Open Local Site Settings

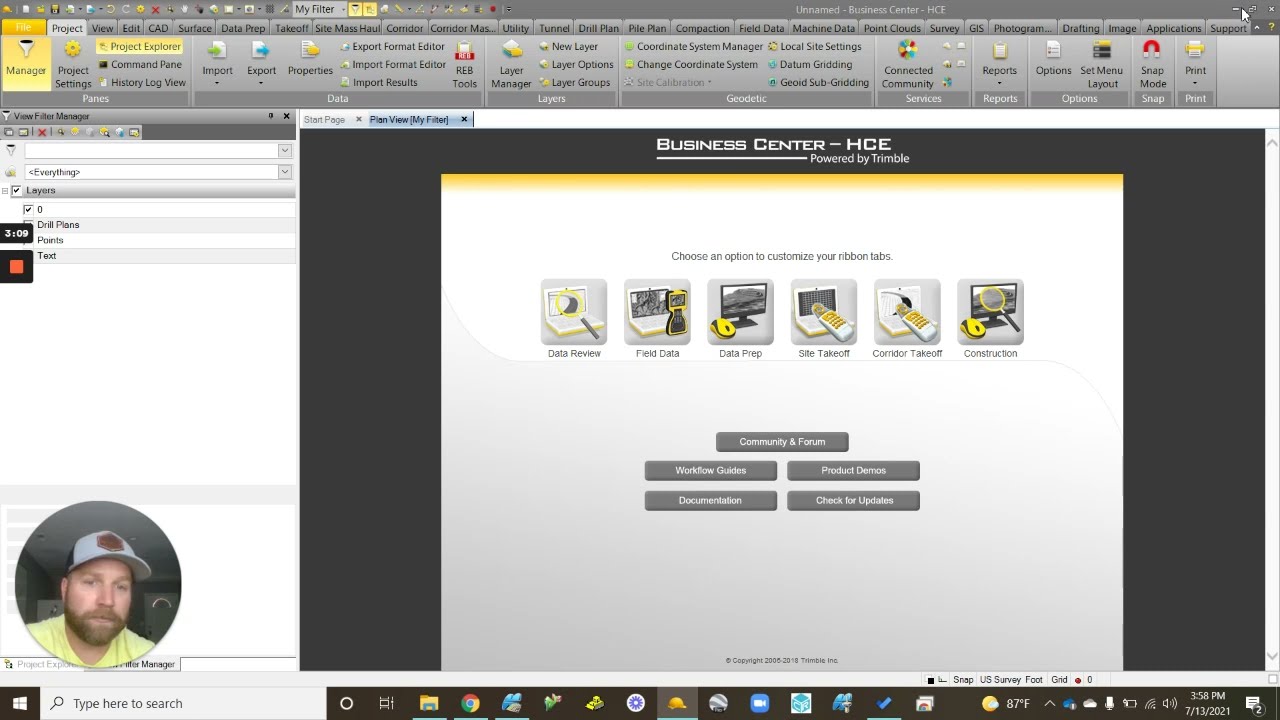tap(814, 46)
